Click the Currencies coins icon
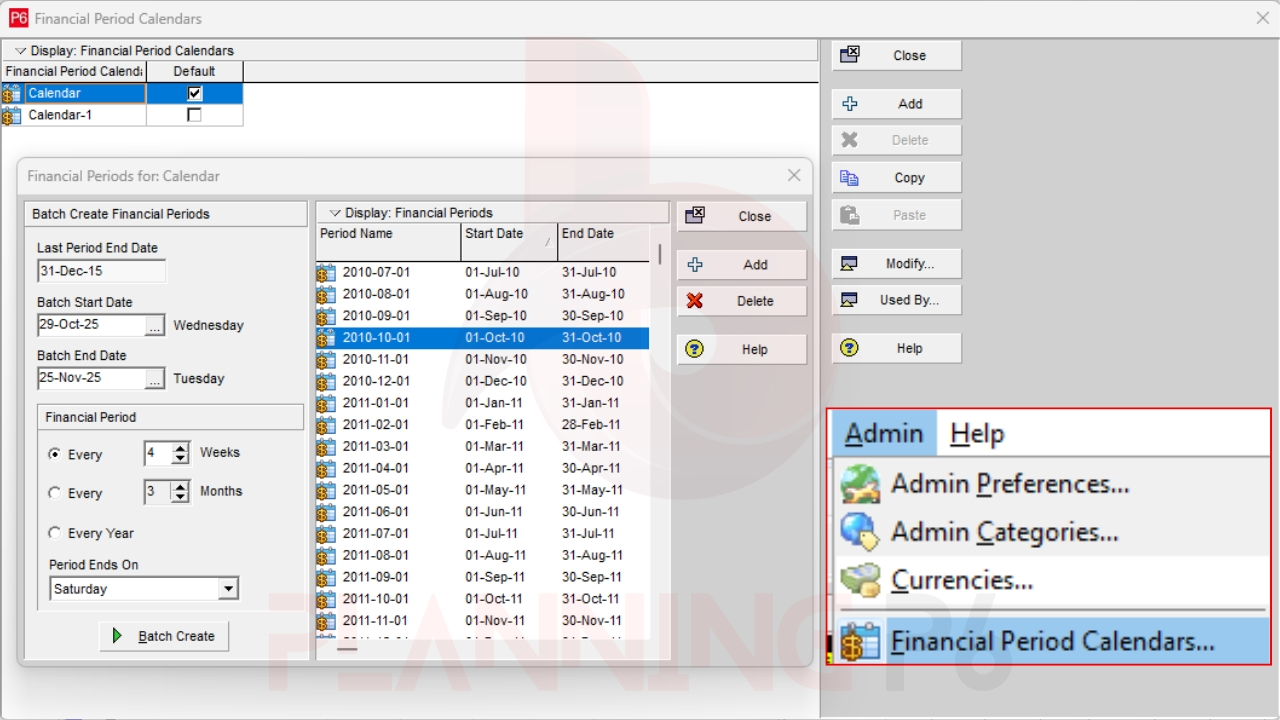Screen dimensions: 1280x720 (x=860, y=580)
